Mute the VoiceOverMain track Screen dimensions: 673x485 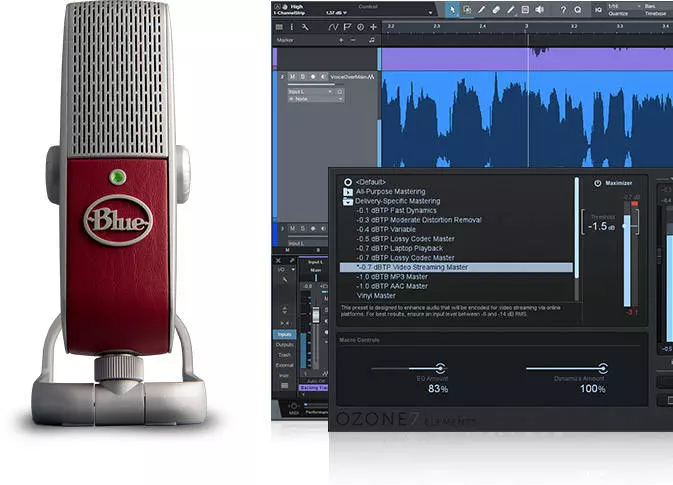click(x=294, y=77)
